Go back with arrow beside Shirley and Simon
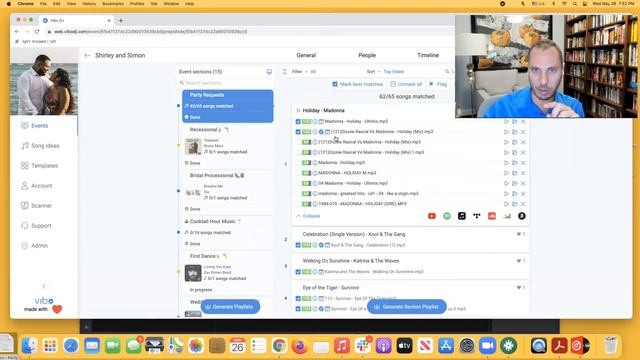This screenshot has height=360, width=640. tap(87, 56)
